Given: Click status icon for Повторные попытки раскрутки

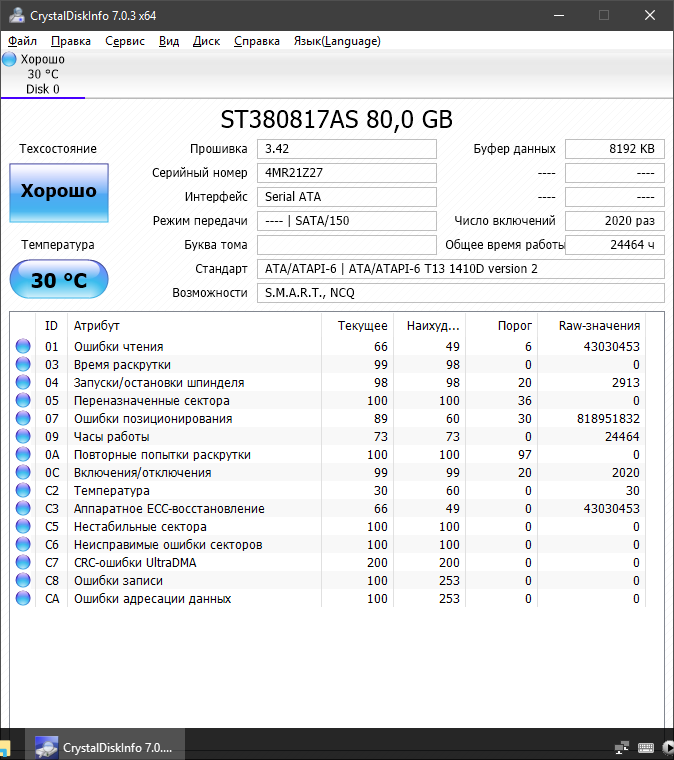Looking at the screenshot, I should tap(23, 454).
